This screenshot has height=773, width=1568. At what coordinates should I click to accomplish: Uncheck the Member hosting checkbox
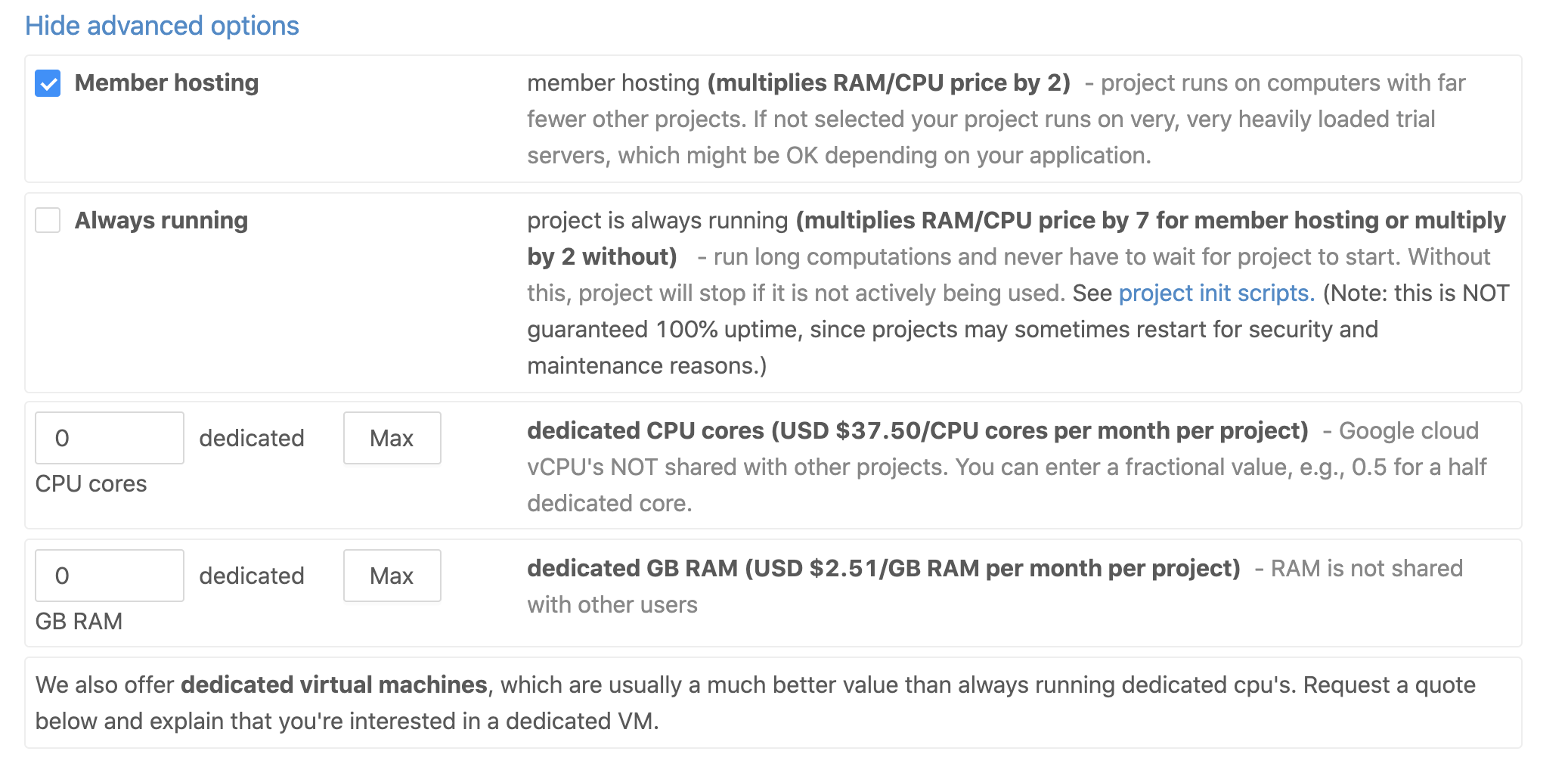coord(48,83)
